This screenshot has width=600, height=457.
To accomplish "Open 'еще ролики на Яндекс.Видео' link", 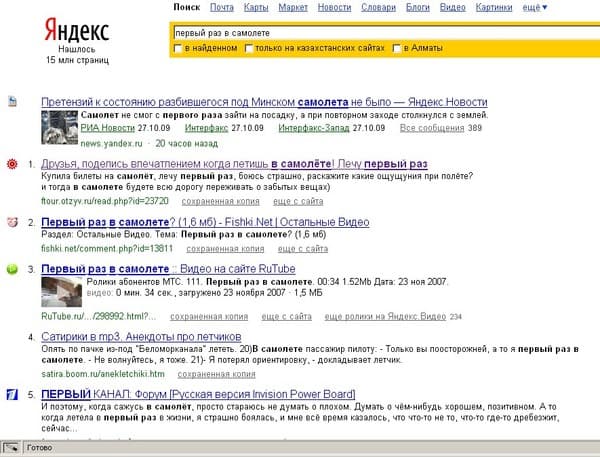I will point(385,317).
